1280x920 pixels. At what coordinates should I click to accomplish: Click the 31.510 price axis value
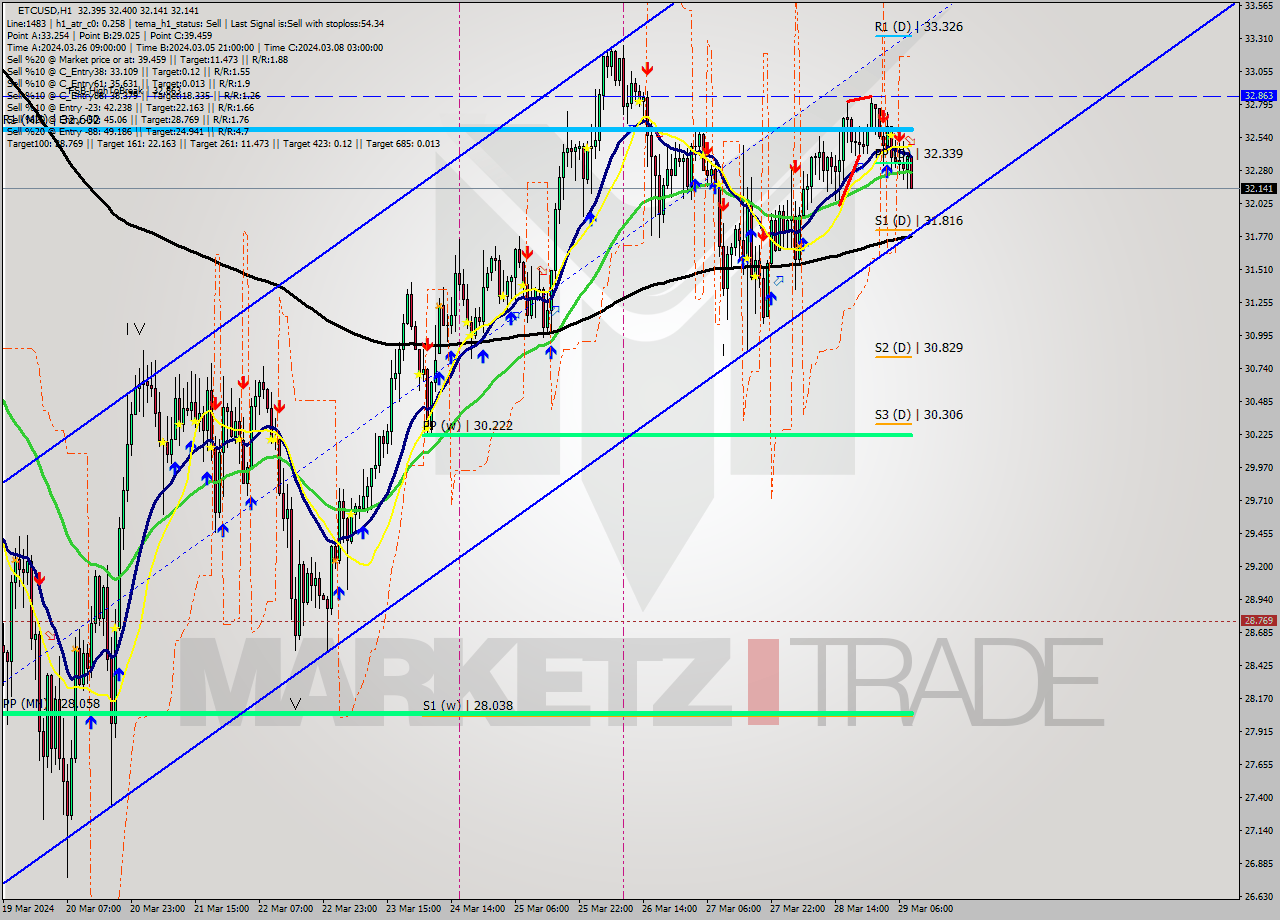(1258, 269)
